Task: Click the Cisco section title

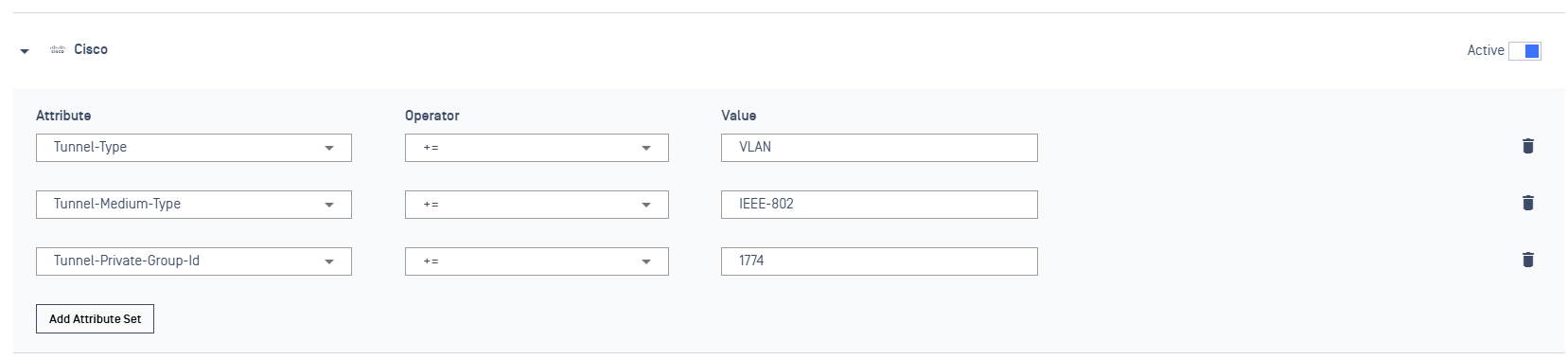Action: (x=91, y=49)
